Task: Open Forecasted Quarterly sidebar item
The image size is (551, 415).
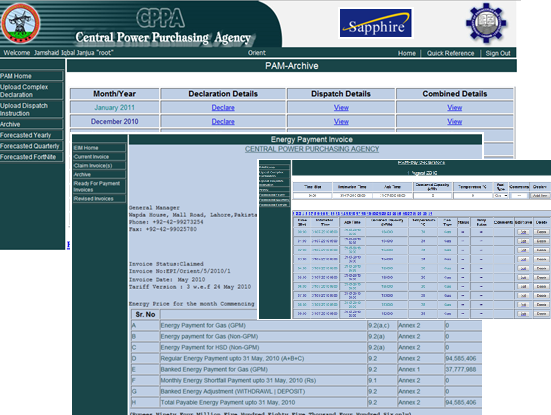Action: click(32, 146)
